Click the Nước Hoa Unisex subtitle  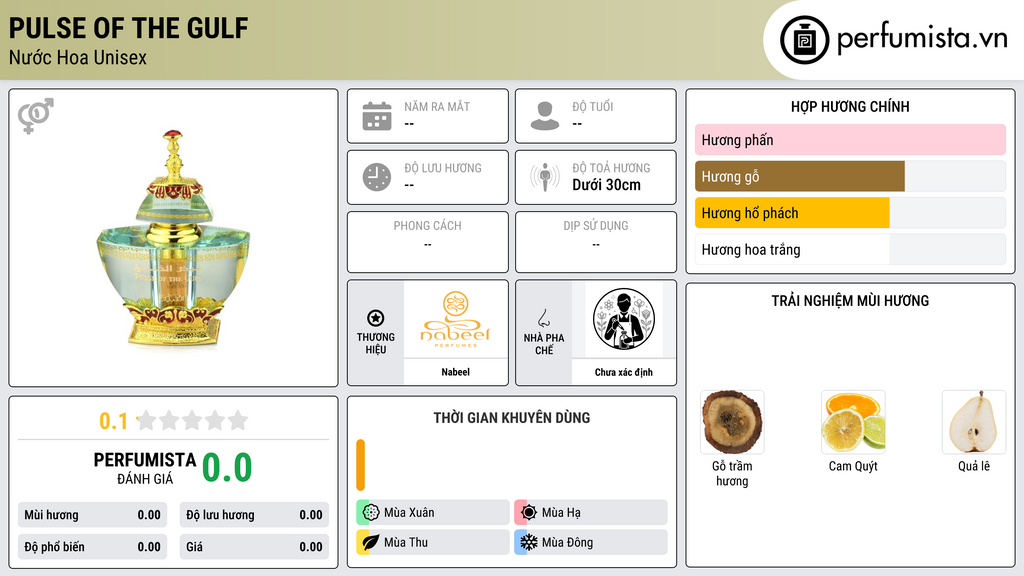[78, 57]
